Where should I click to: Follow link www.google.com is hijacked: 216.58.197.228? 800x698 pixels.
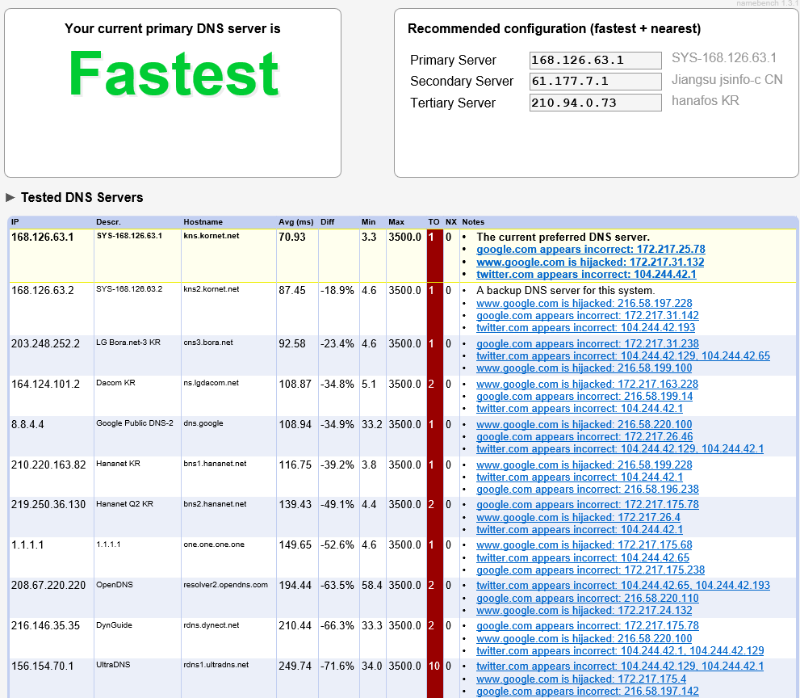(x=584, y=303)
